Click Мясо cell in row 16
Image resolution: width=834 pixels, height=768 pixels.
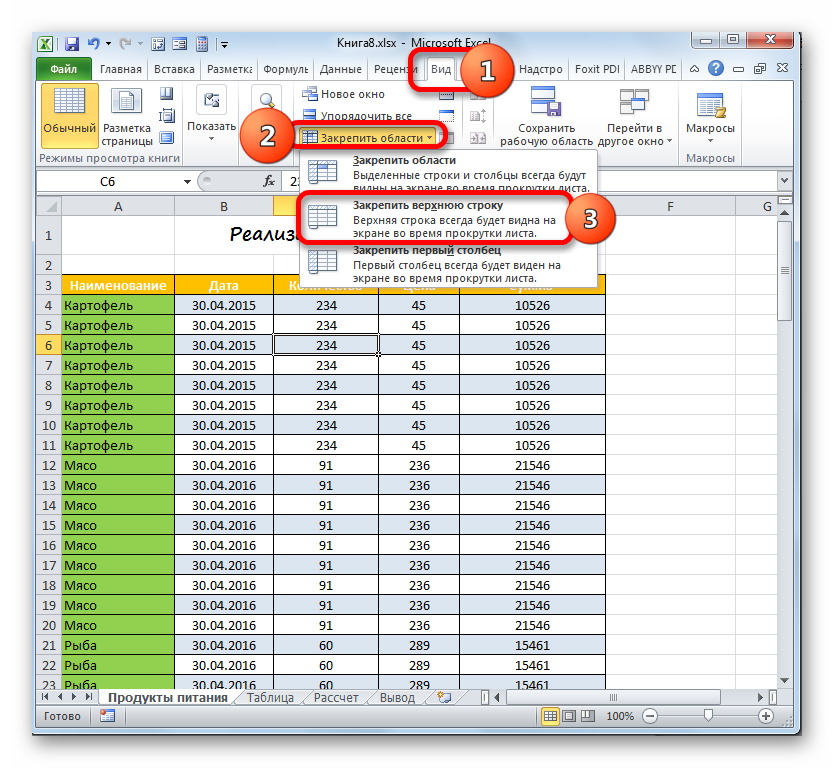[x=118, y=545]
